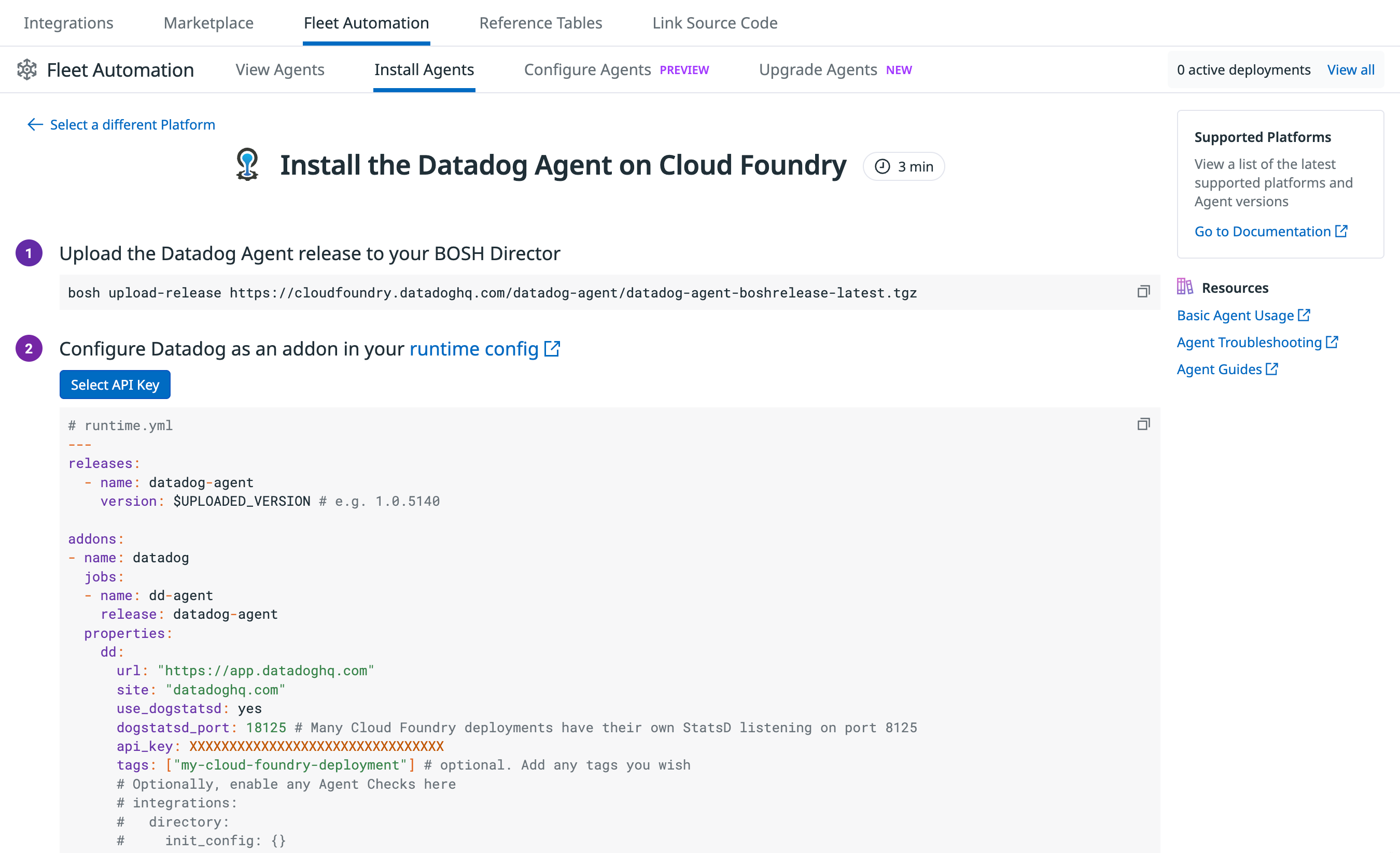Screen dimensions: 1400x853
Task: Switch to the View Agents tab
Action: click(x=279, y=69)
